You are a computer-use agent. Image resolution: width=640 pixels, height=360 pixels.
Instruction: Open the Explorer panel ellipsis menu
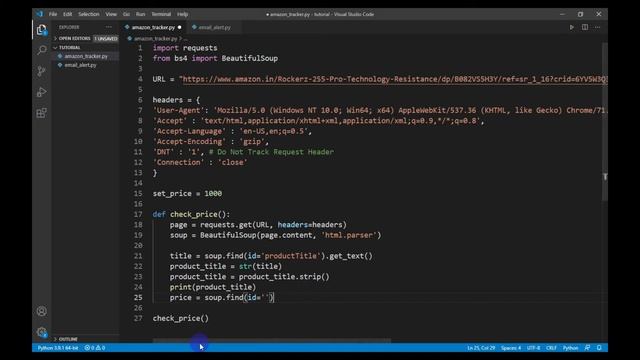pyautogui.click(x=109, y=27)
